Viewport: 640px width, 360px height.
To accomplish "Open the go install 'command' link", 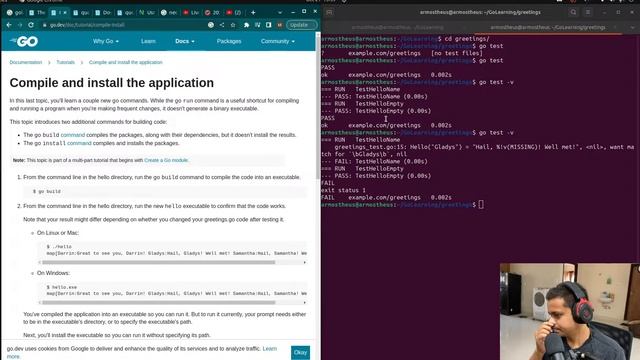I will [x=79, y=143].
